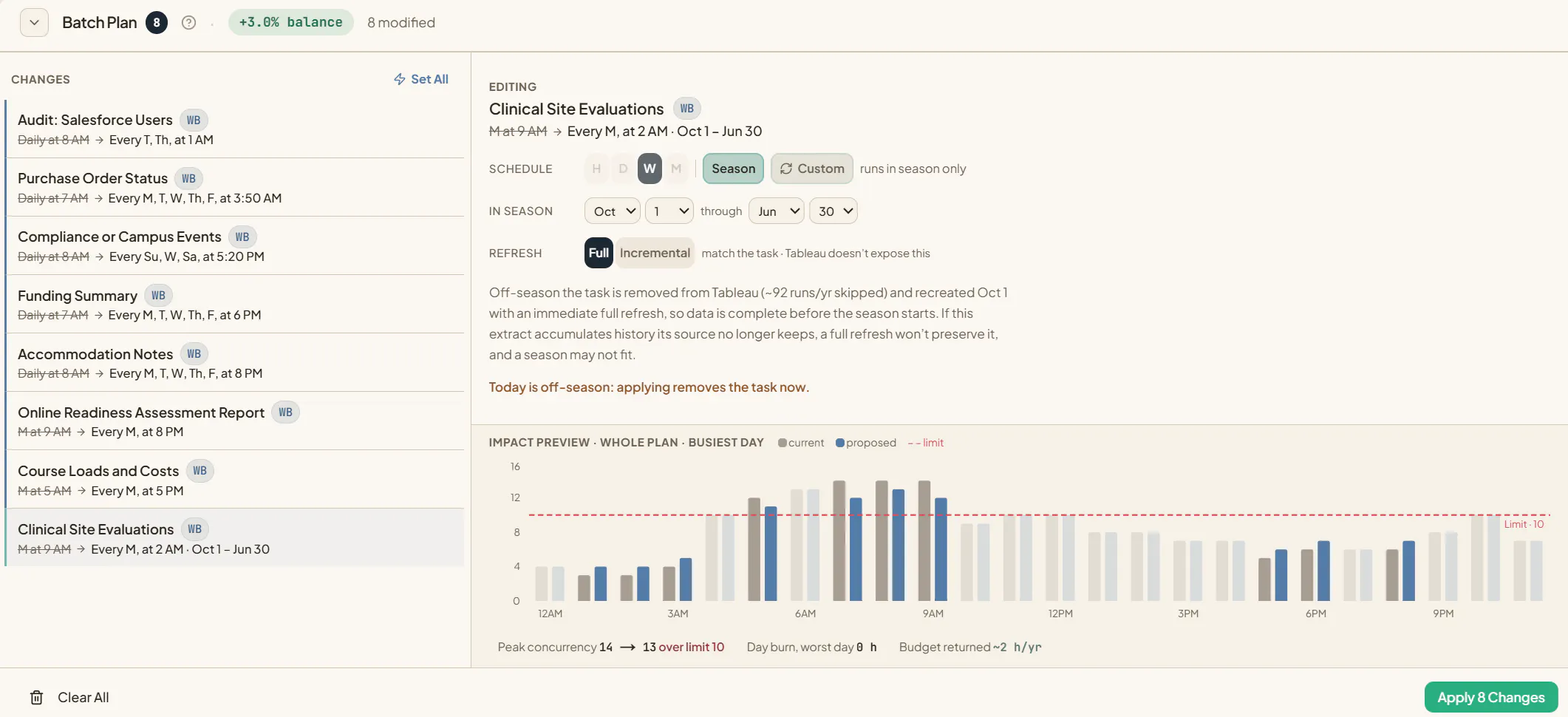Click the Custom schedule button
Image resolution: width=1568 pixels, height=717 pixels.
pyautogui.click(x=811, y=169)
